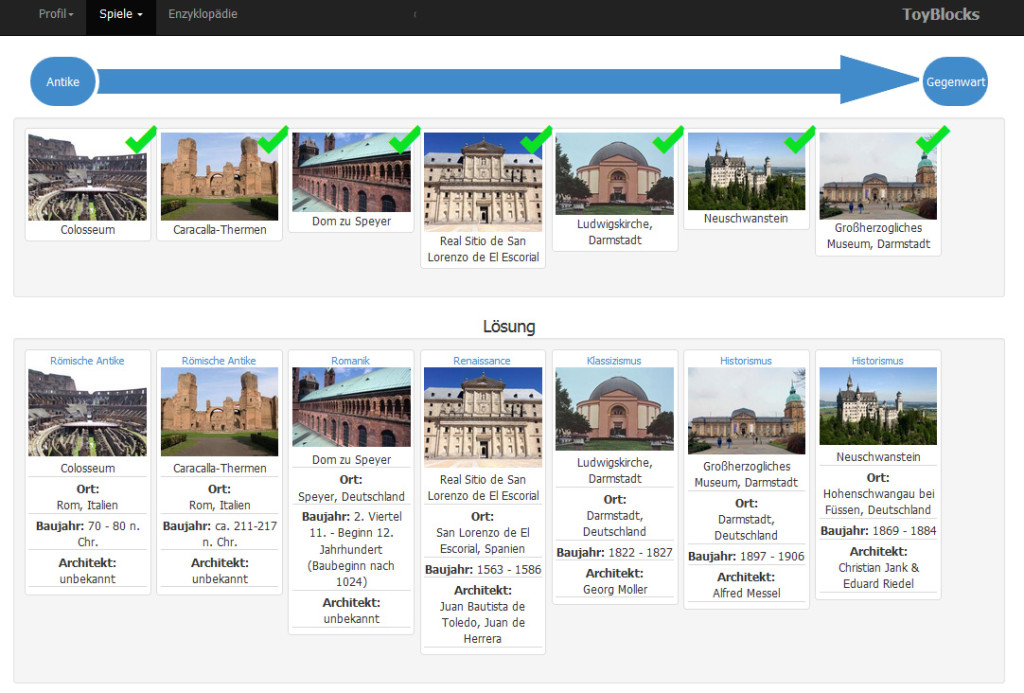1024x693 pixels.
Task: Click green checkmark on Ludwigskirche card
Action: pos(668,139)
